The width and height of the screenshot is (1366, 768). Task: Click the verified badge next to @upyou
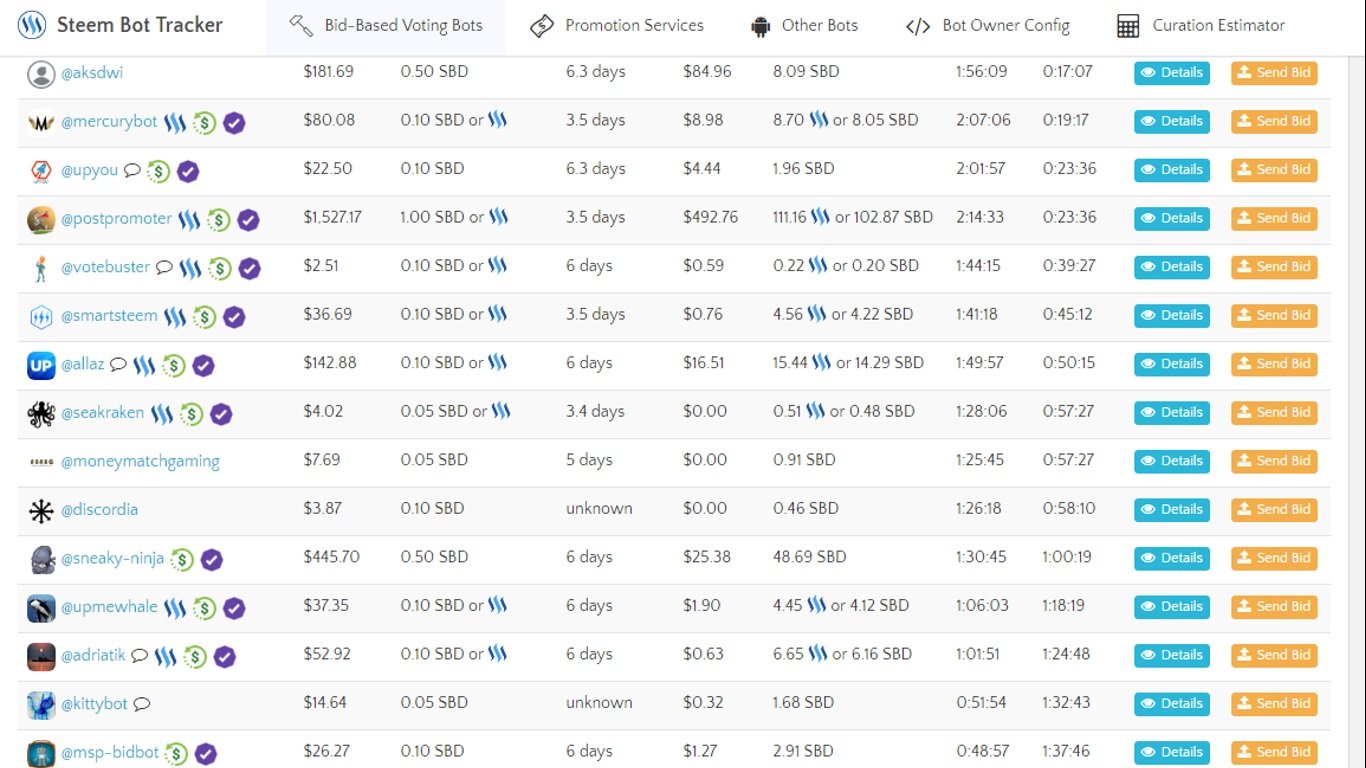coord(188,171)
